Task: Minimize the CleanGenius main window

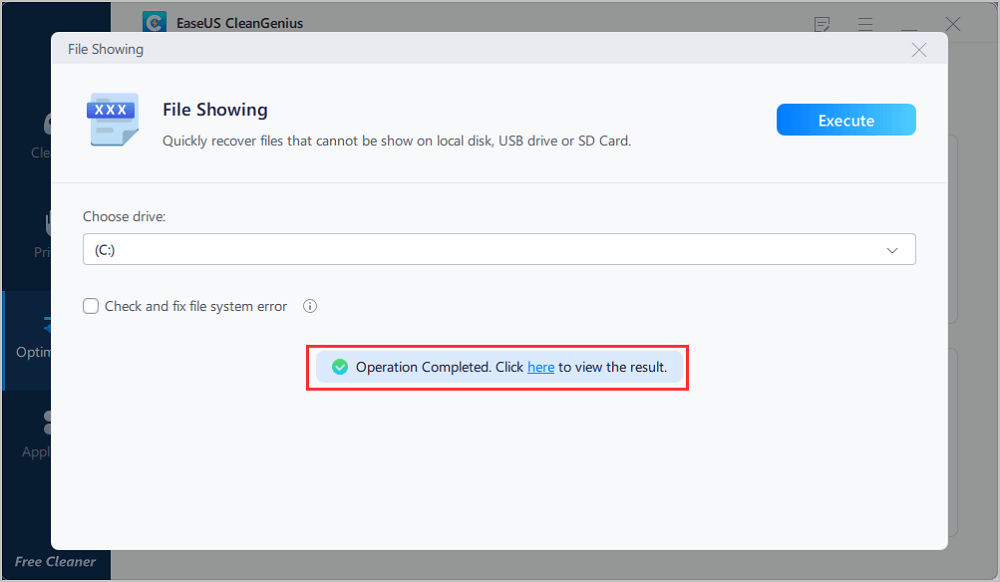Action: click(909, 25)
